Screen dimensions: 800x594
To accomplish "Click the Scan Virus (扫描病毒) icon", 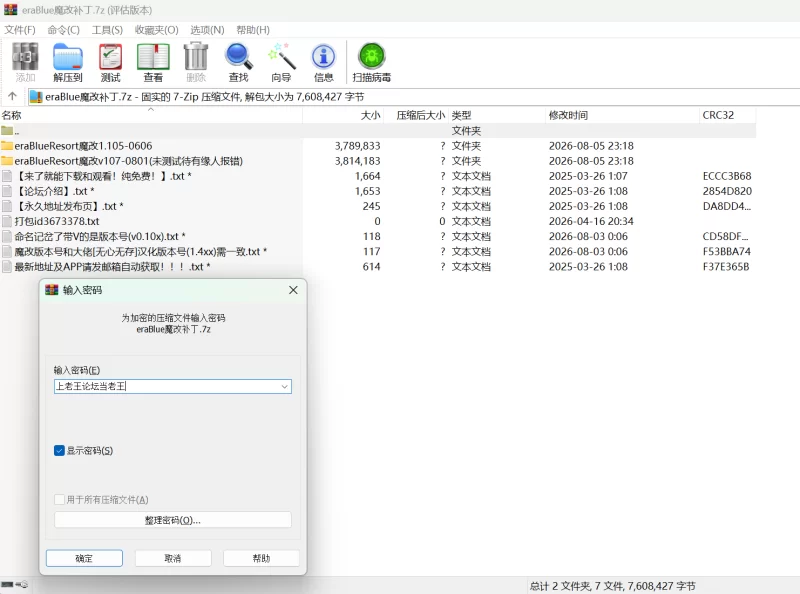I will click(x=371, y=56).
